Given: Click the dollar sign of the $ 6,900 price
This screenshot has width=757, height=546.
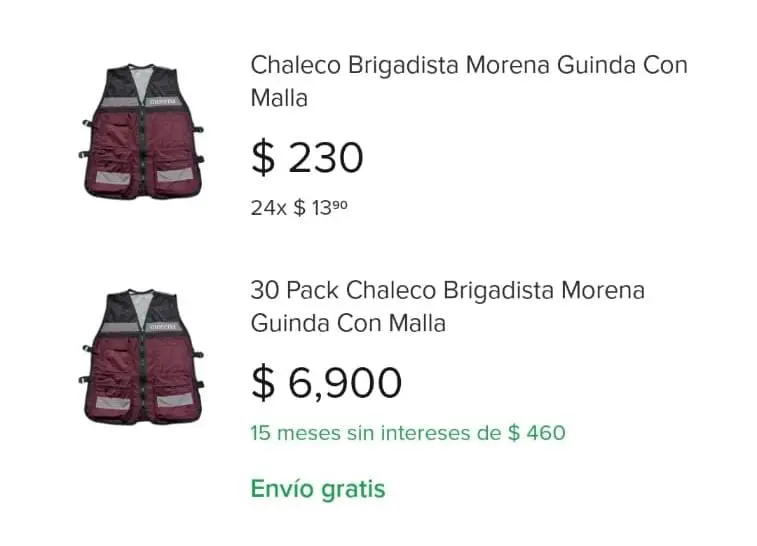Looking at the screenshot, I should (262, 383).
